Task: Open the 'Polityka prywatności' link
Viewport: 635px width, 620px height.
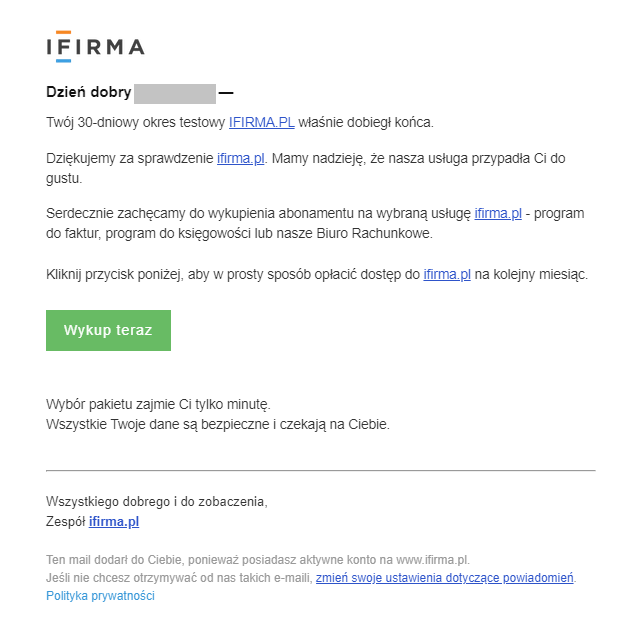Action: 100,596
